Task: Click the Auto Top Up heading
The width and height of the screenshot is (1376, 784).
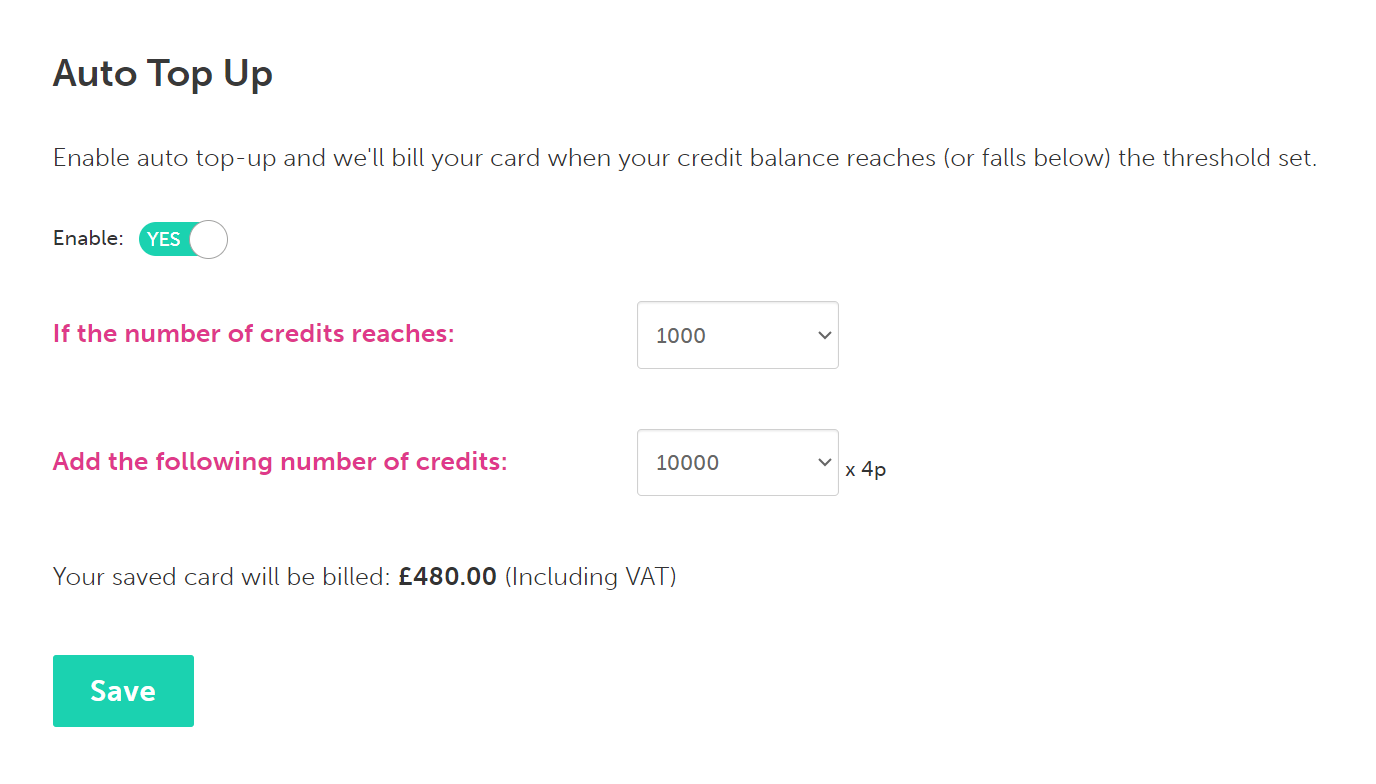Action: coord(162,73)
